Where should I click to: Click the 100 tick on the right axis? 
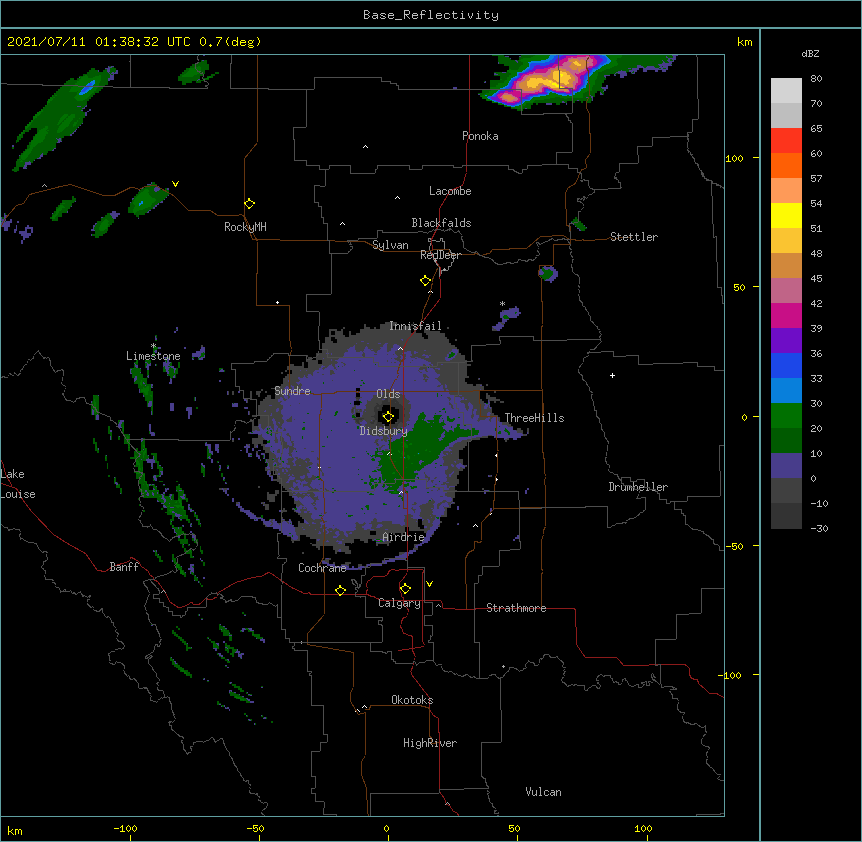pyautogui.click(x=734, y=158)
